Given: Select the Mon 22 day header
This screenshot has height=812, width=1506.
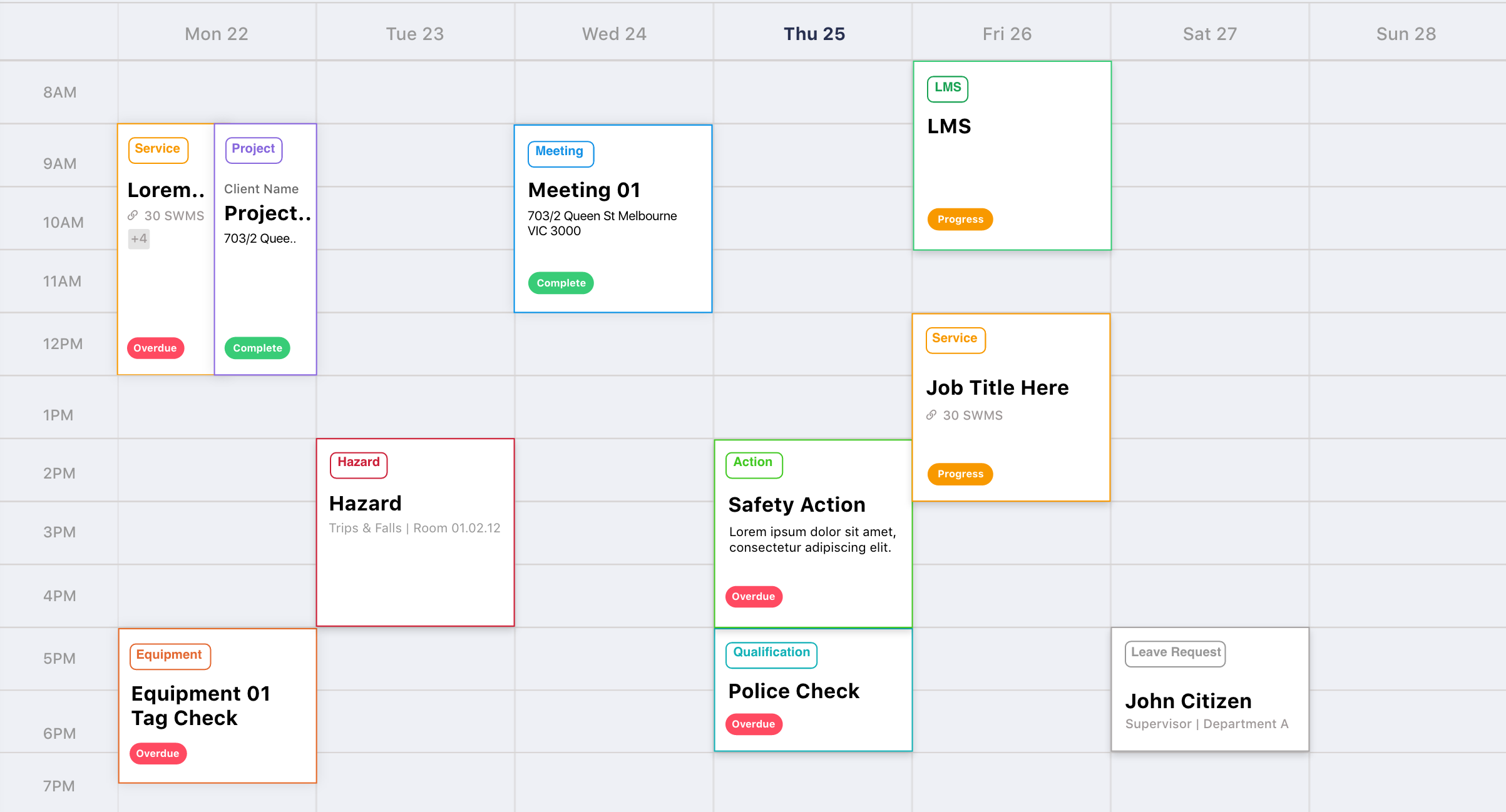Looking at the screenshot, I should (217, 34).
